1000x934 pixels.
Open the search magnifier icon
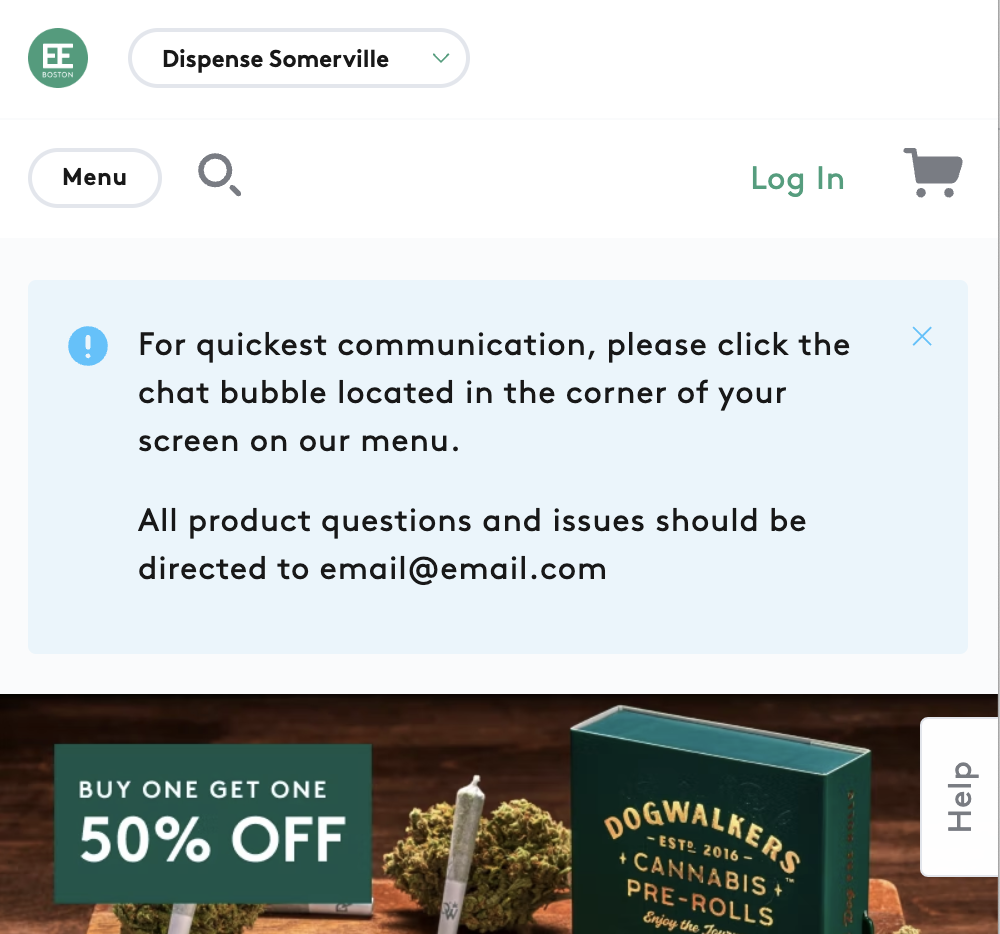219,175
